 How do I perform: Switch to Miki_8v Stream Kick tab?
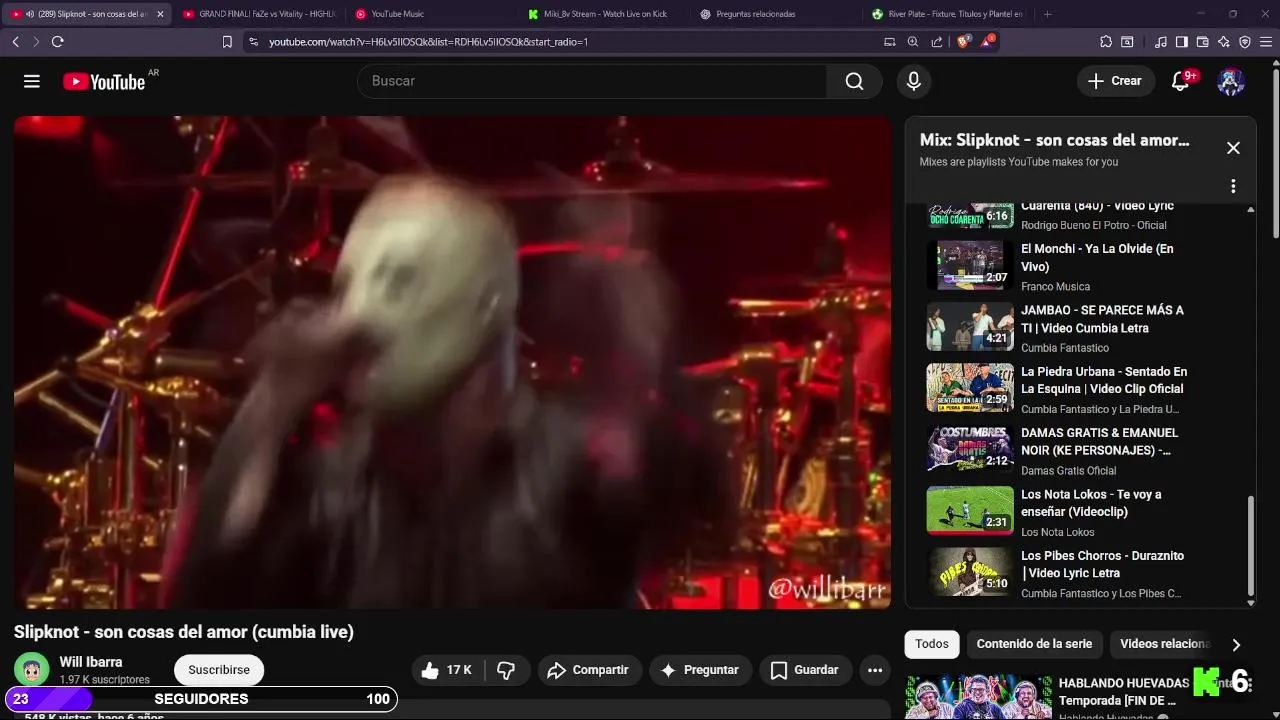coord(604,14)
